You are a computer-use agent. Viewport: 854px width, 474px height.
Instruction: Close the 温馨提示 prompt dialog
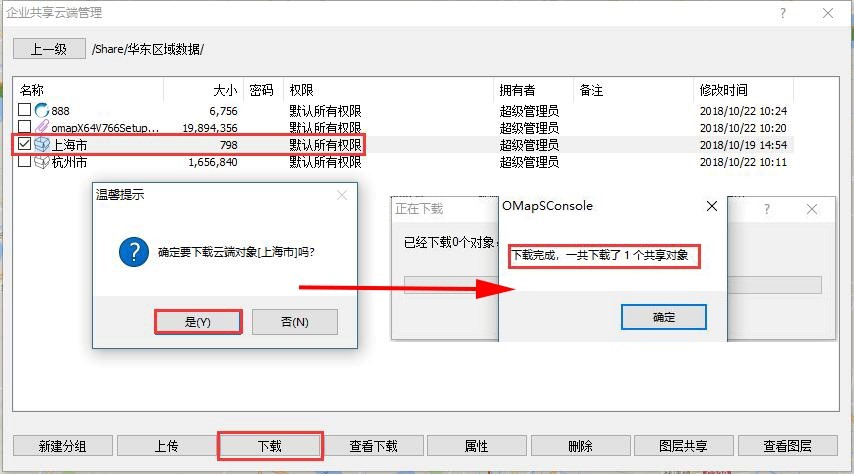[x=341, y=195]
